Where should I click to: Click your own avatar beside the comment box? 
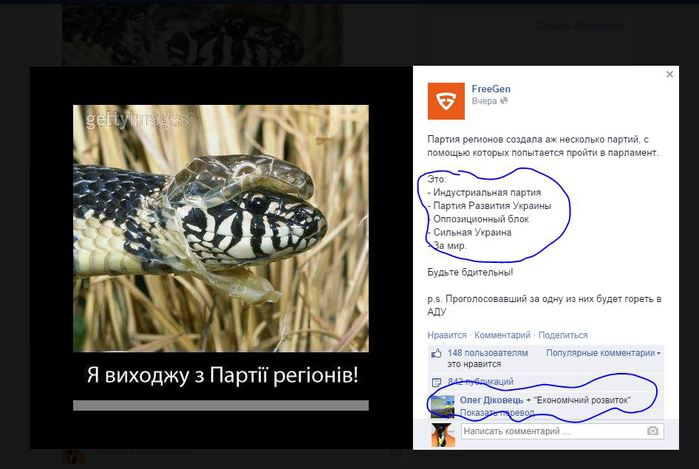click(x=443, y=435)
